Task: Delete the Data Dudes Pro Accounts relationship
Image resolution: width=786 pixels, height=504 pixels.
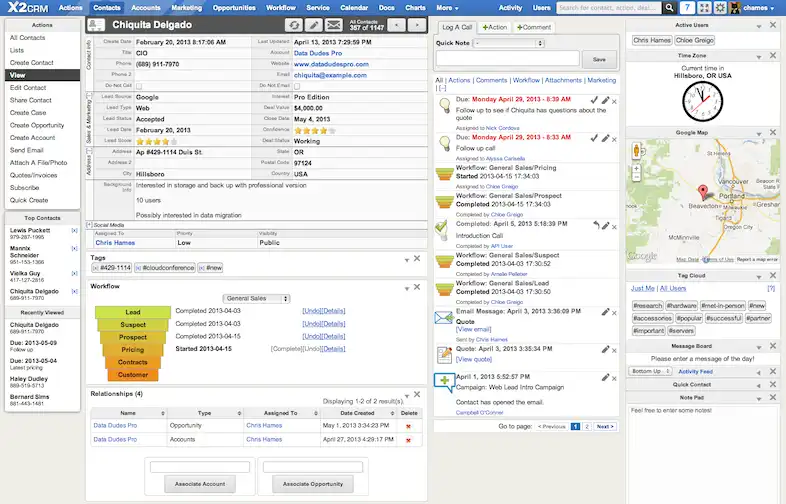Action: tap(409, 440)
